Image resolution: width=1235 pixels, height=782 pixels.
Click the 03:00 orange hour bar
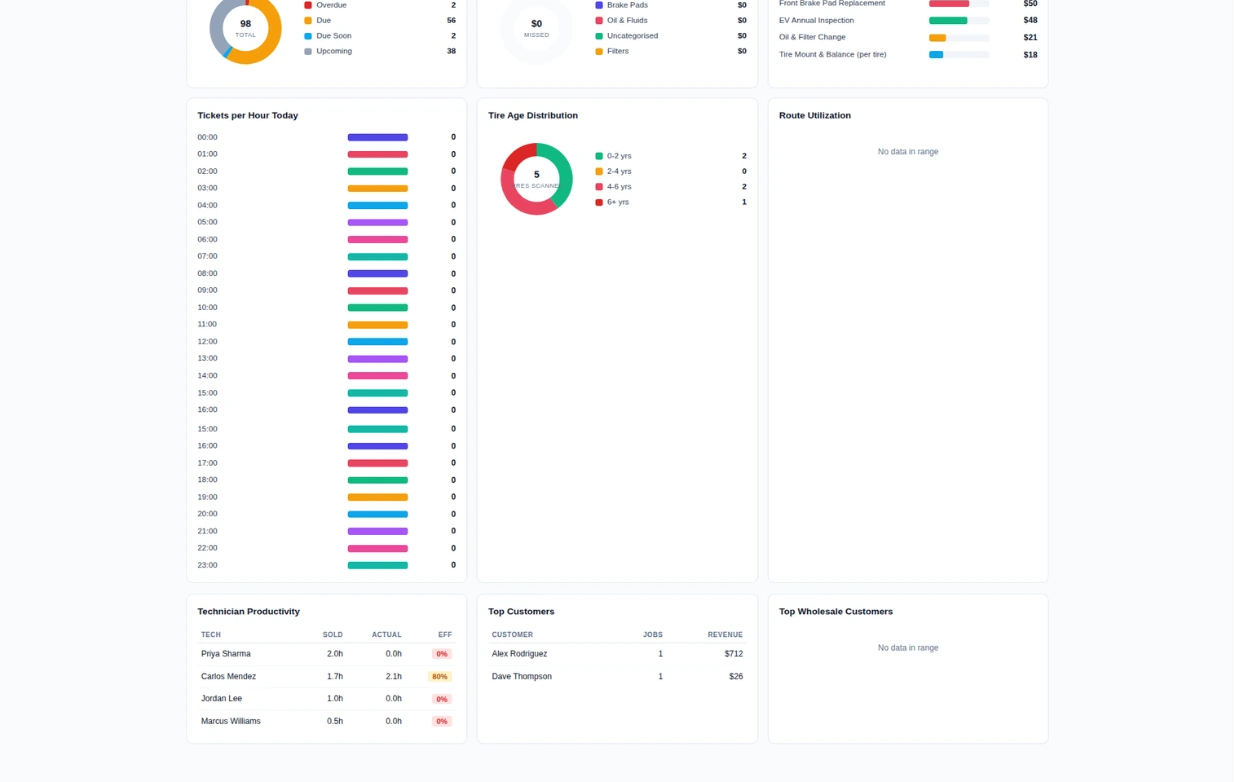(x=378, y=188)
